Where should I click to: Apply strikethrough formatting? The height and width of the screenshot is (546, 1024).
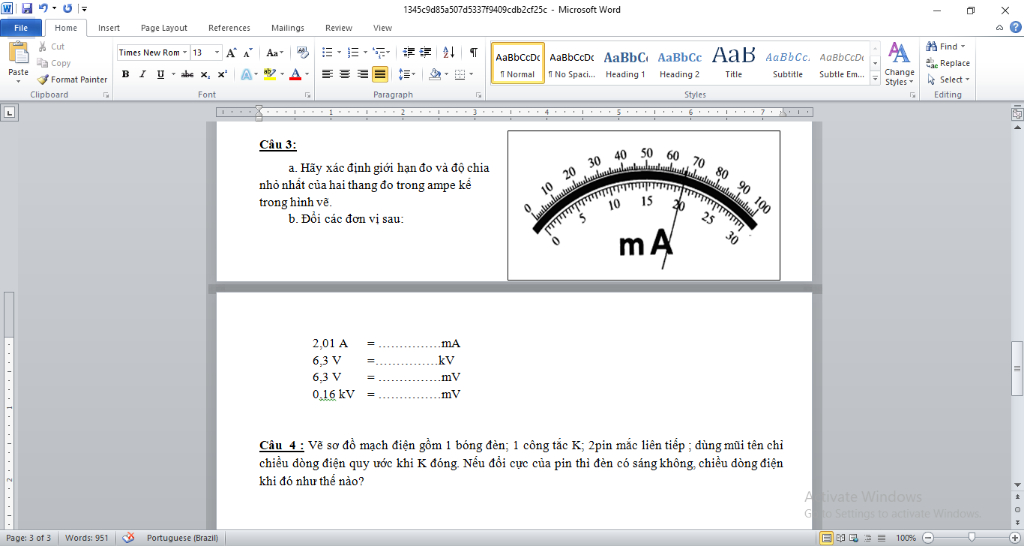point(187,74)
